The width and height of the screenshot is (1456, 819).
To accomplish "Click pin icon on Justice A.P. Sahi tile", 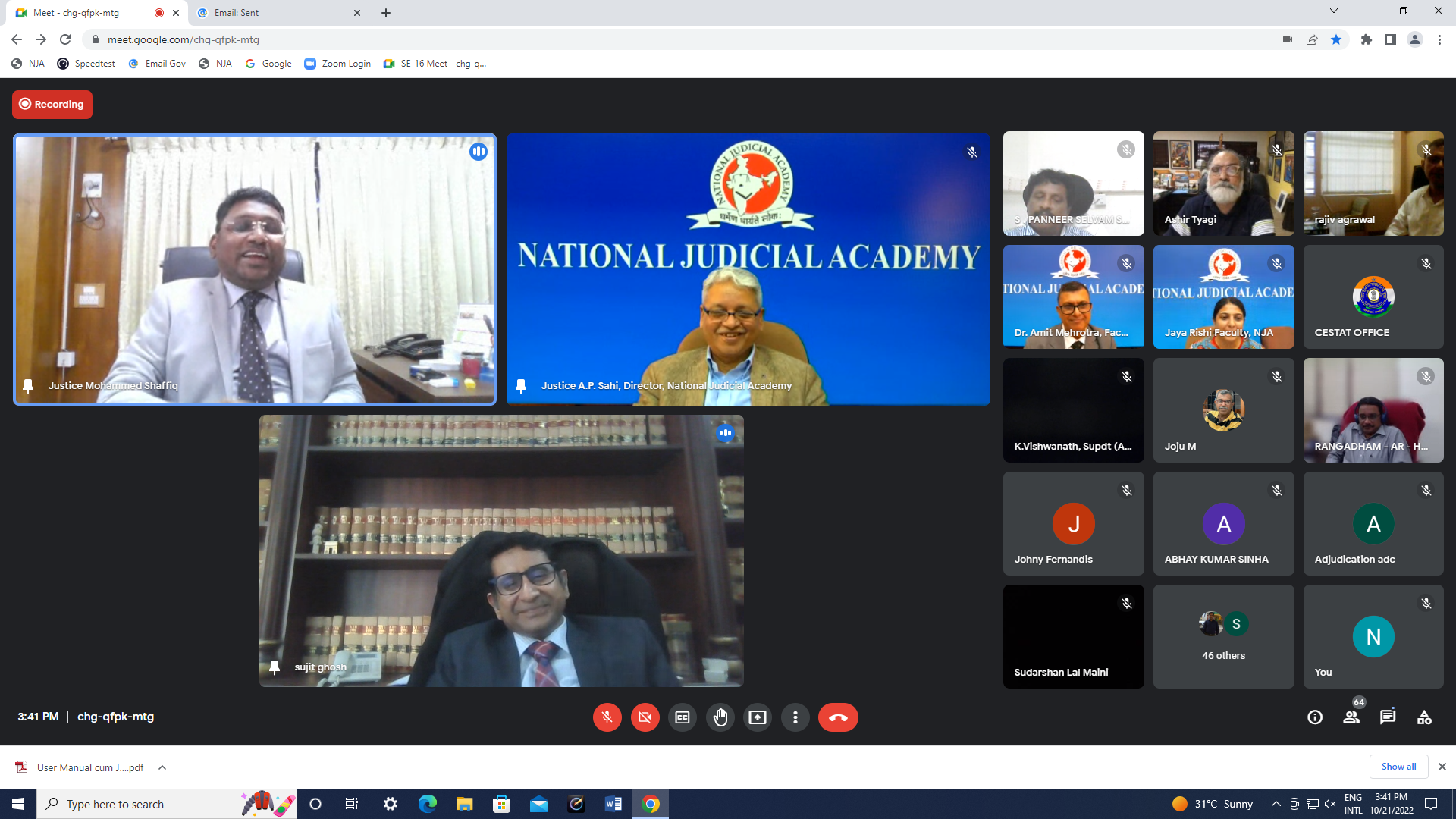I will [521, 386].
